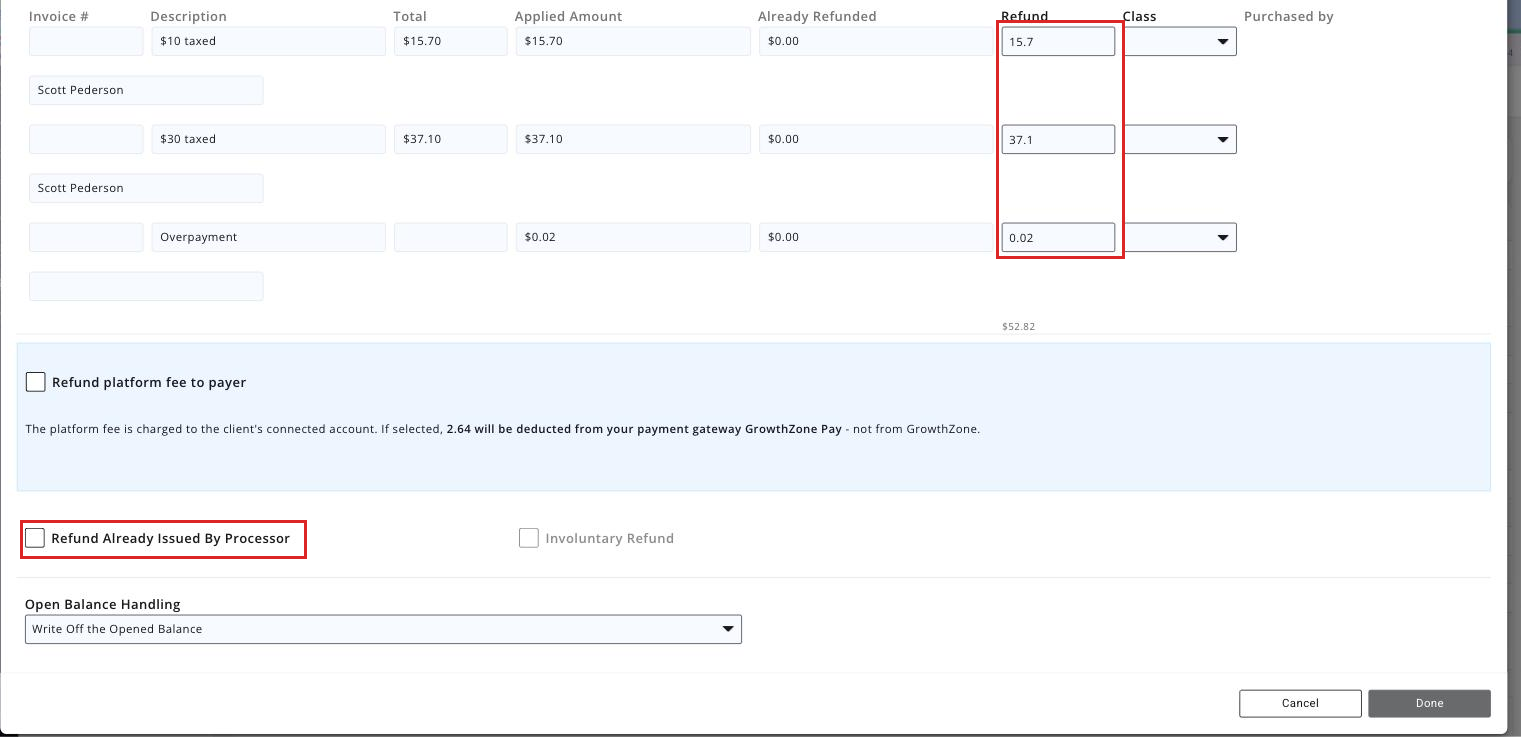
Task: Click Invoice # field in $10 taxed row
Action: [x=86, y=41]
